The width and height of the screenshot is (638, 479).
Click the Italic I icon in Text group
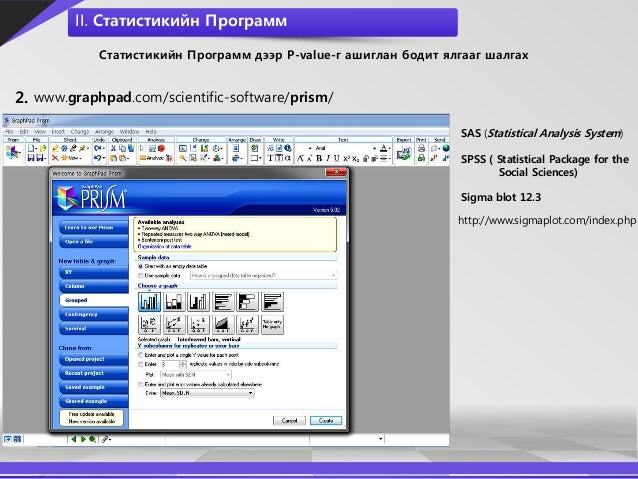pos(328,158)
